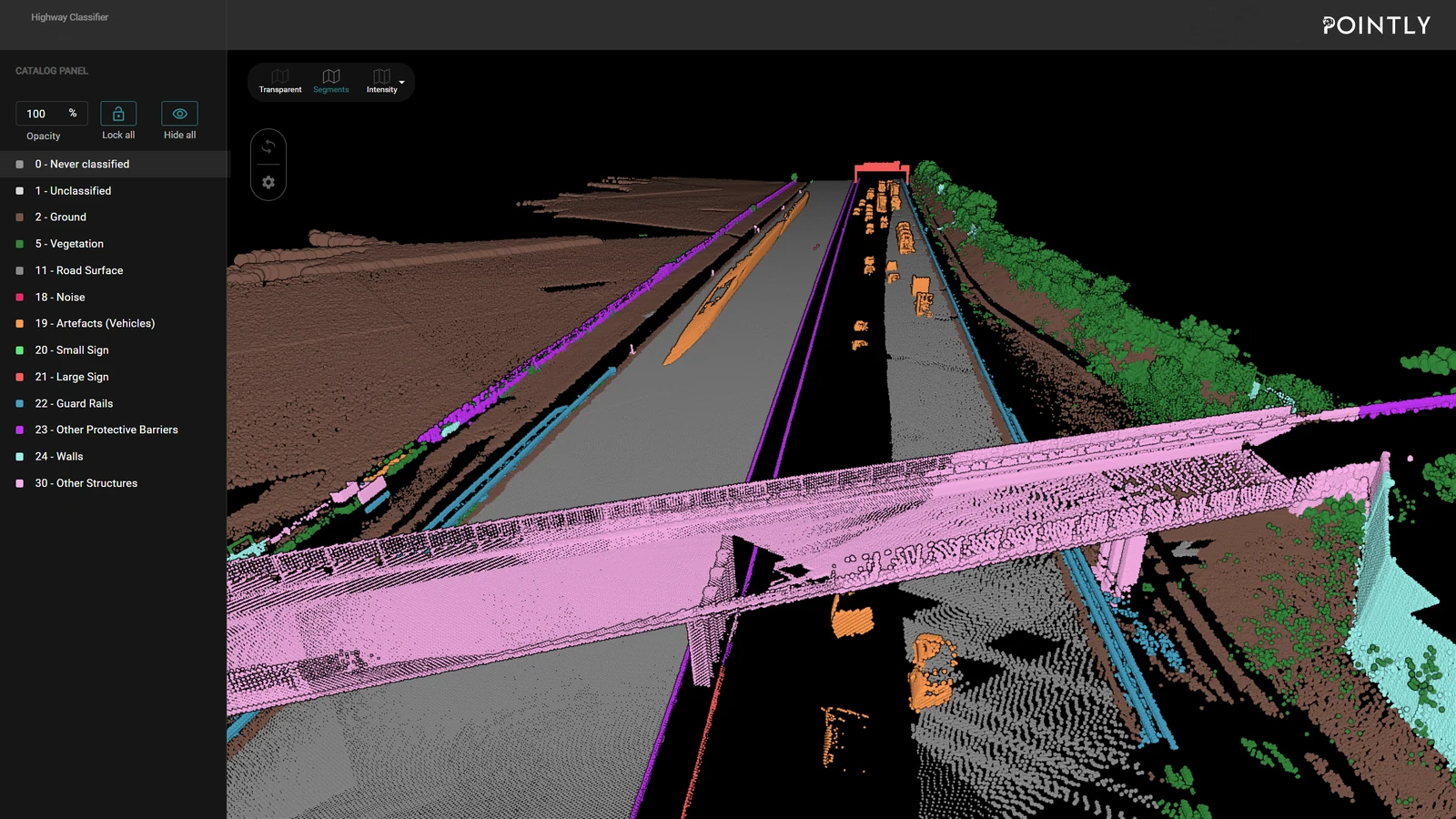Image resolution: width=1456 pixels, height=819 pixels.
Task: Select 23 - Other Protective Barriers class
Action: (x=116, y=430)
